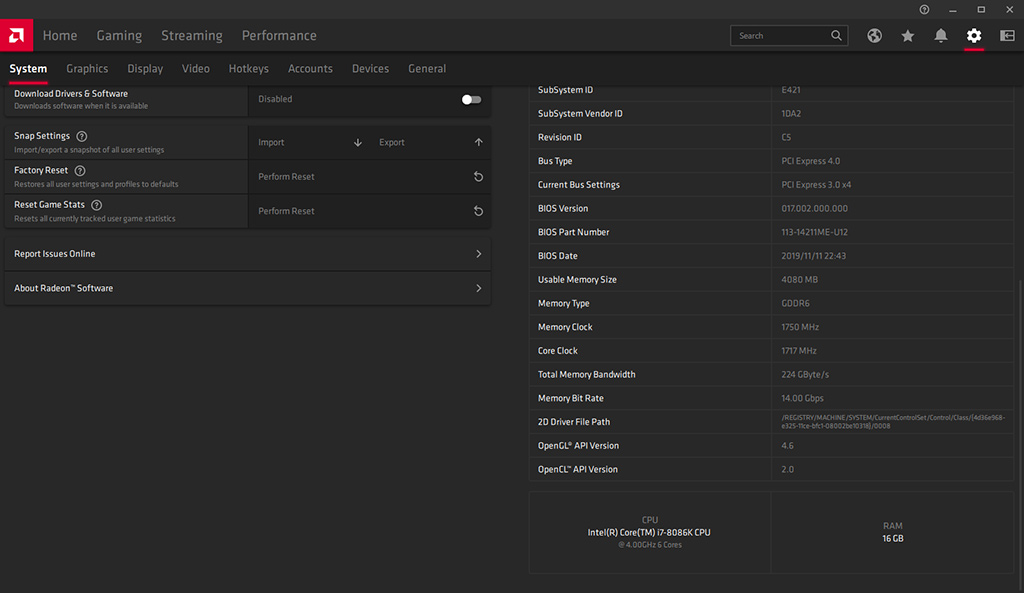This screenshot has width=1024, height=593.
Task: Open the Hotkeys tab
Action: (x=248, y=69)
